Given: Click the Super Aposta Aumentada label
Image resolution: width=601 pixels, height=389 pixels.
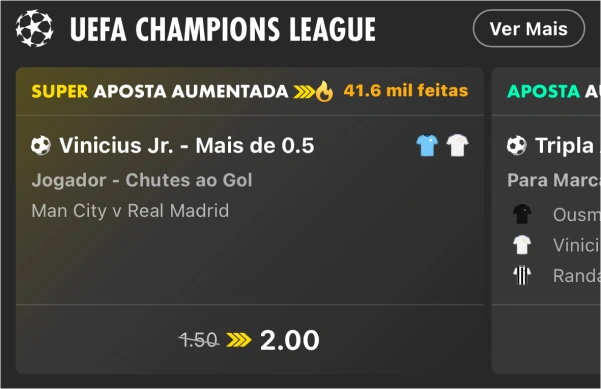Looking at the screenshot, I should (x=160, y=92).
